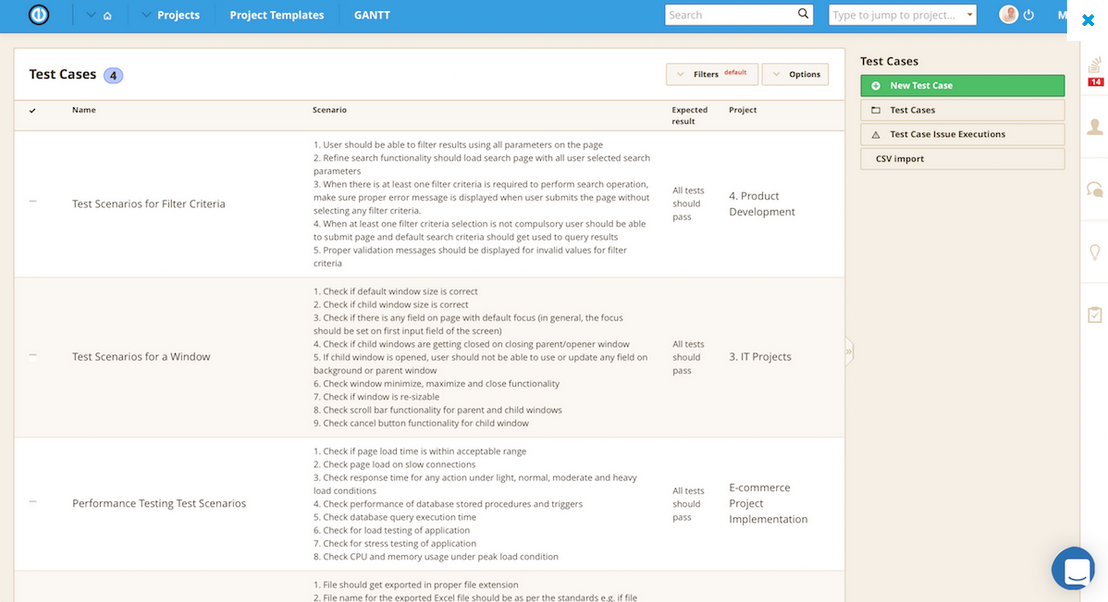Open the Performance Testing Test Scenarios test case
Viewport: 1108px width, 602px height.
[159, 503]
